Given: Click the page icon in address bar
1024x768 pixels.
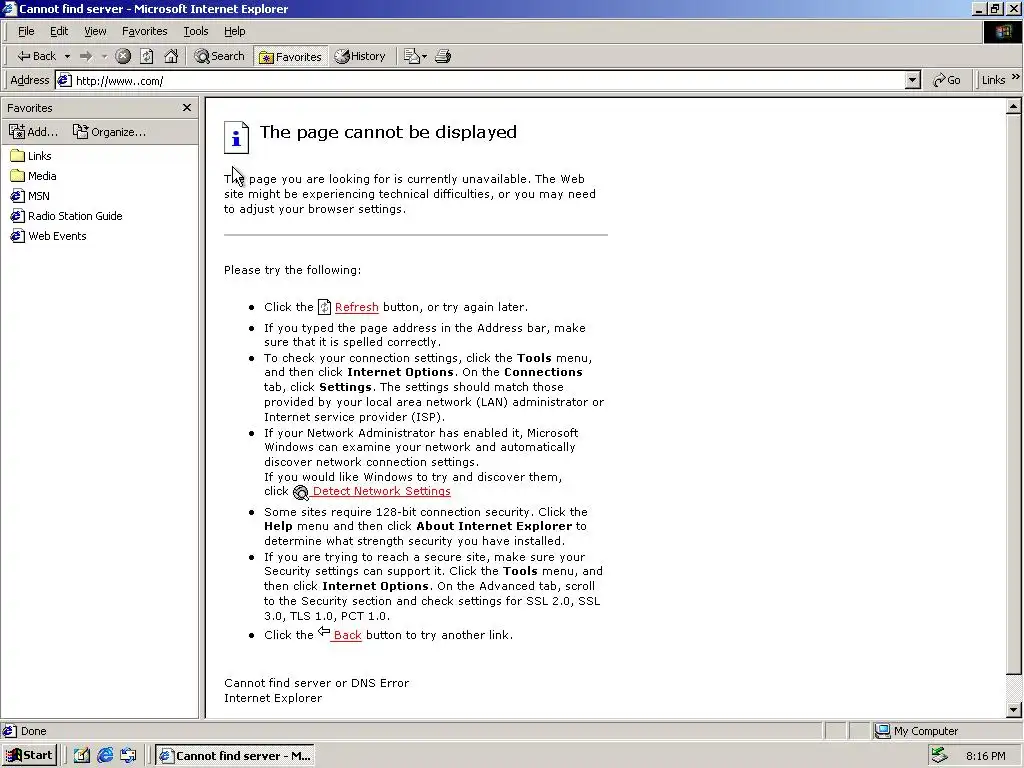Looking at the screenshot, I should 64,80.
